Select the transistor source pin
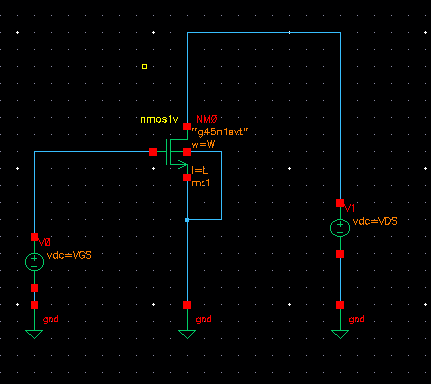This screenshot has height=384, width=431. click(187, 177)
